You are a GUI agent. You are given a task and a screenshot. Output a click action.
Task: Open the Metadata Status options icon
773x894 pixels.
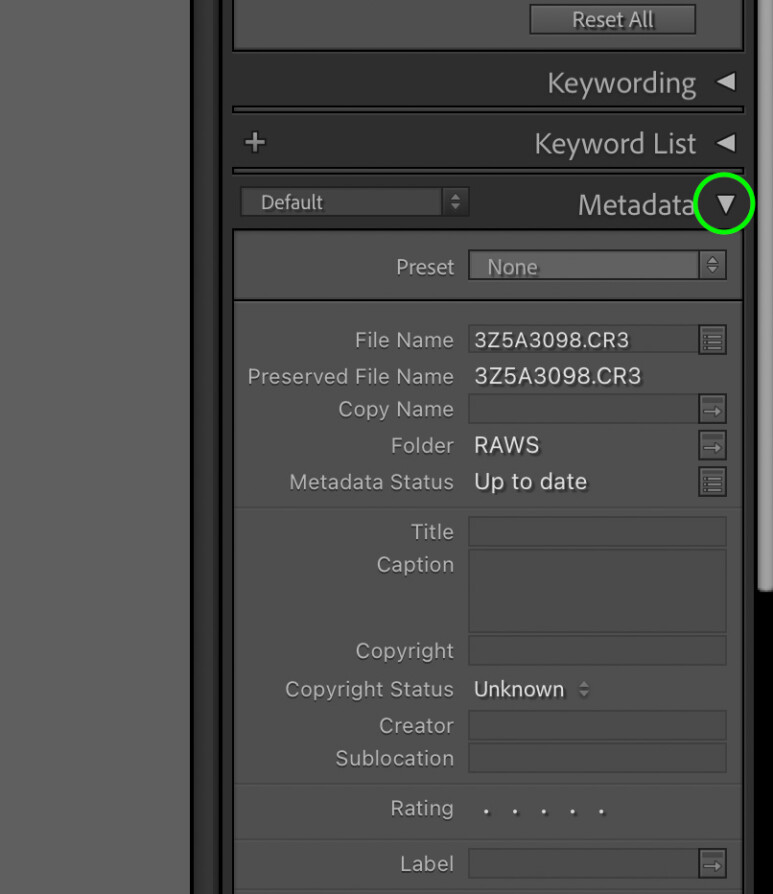tap(712, 482)
